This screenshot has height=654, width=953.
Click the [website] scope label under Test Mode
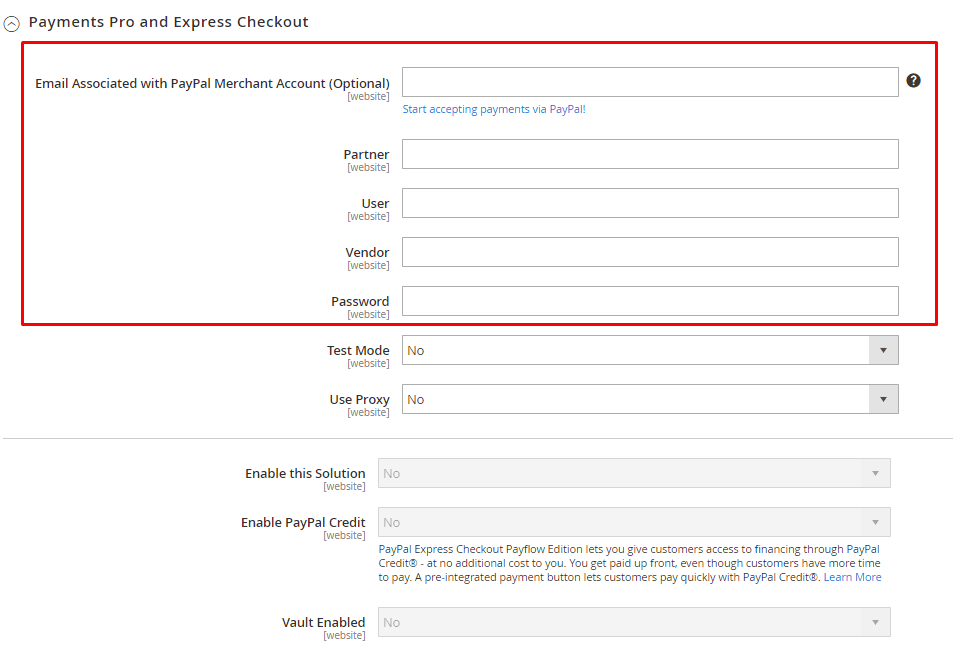tap(368, 363)
